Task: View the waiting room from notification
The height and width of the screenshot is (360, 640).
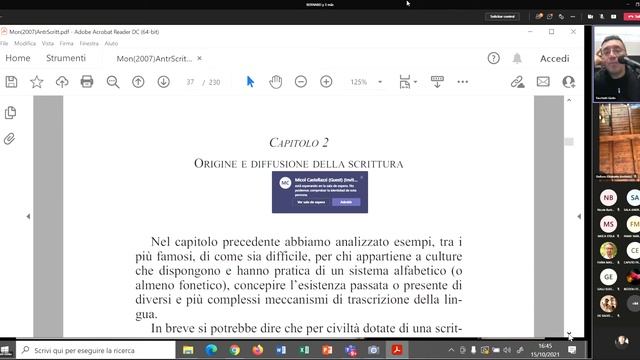Action: pos(311,202)
